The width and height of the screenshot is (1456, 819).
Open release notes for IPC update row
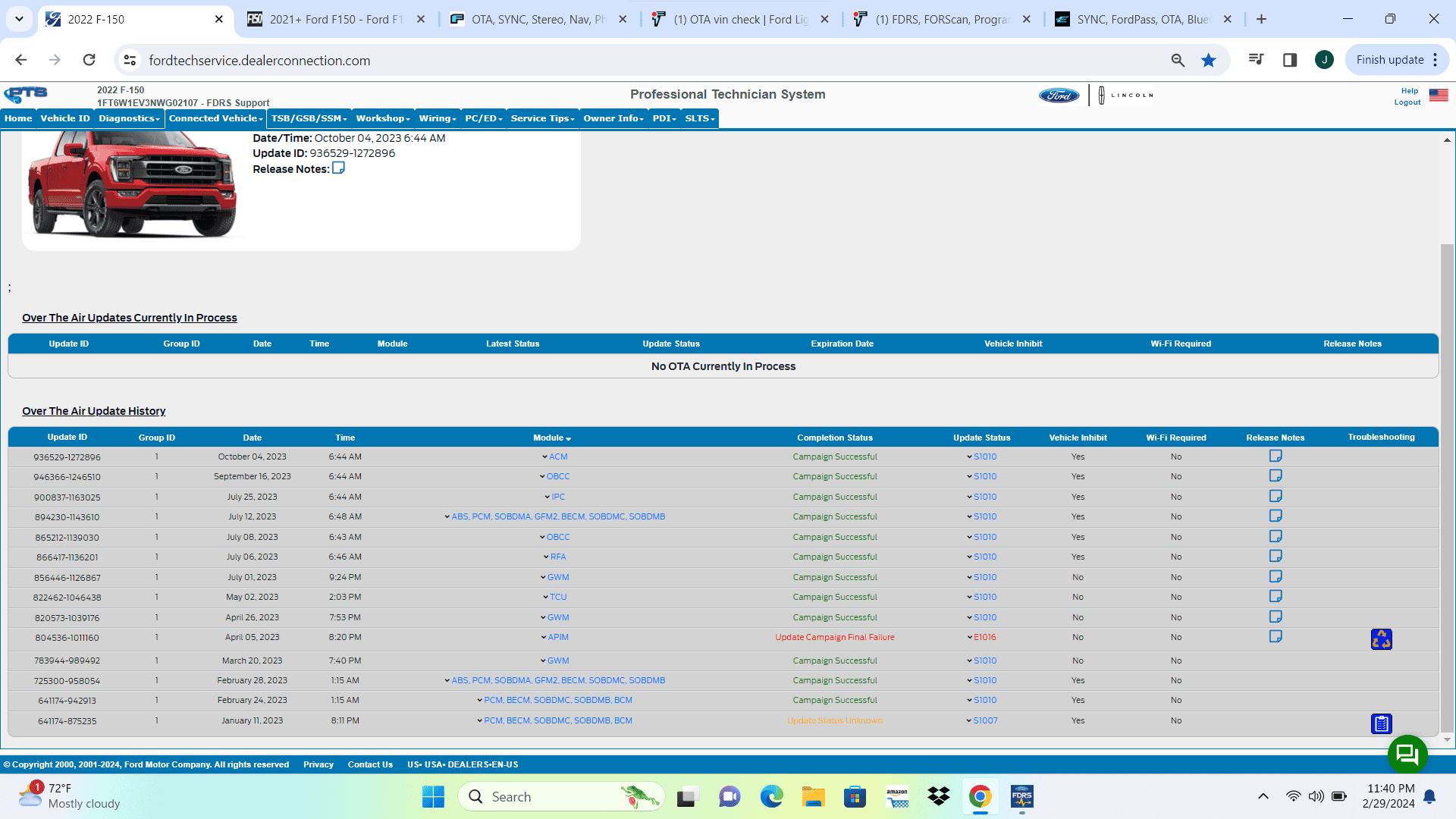(x=1276, y=496)
